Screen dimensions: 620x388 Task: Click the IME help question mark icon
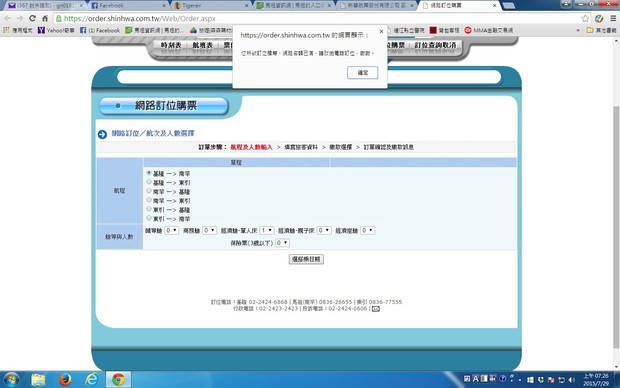coord(502,379)
